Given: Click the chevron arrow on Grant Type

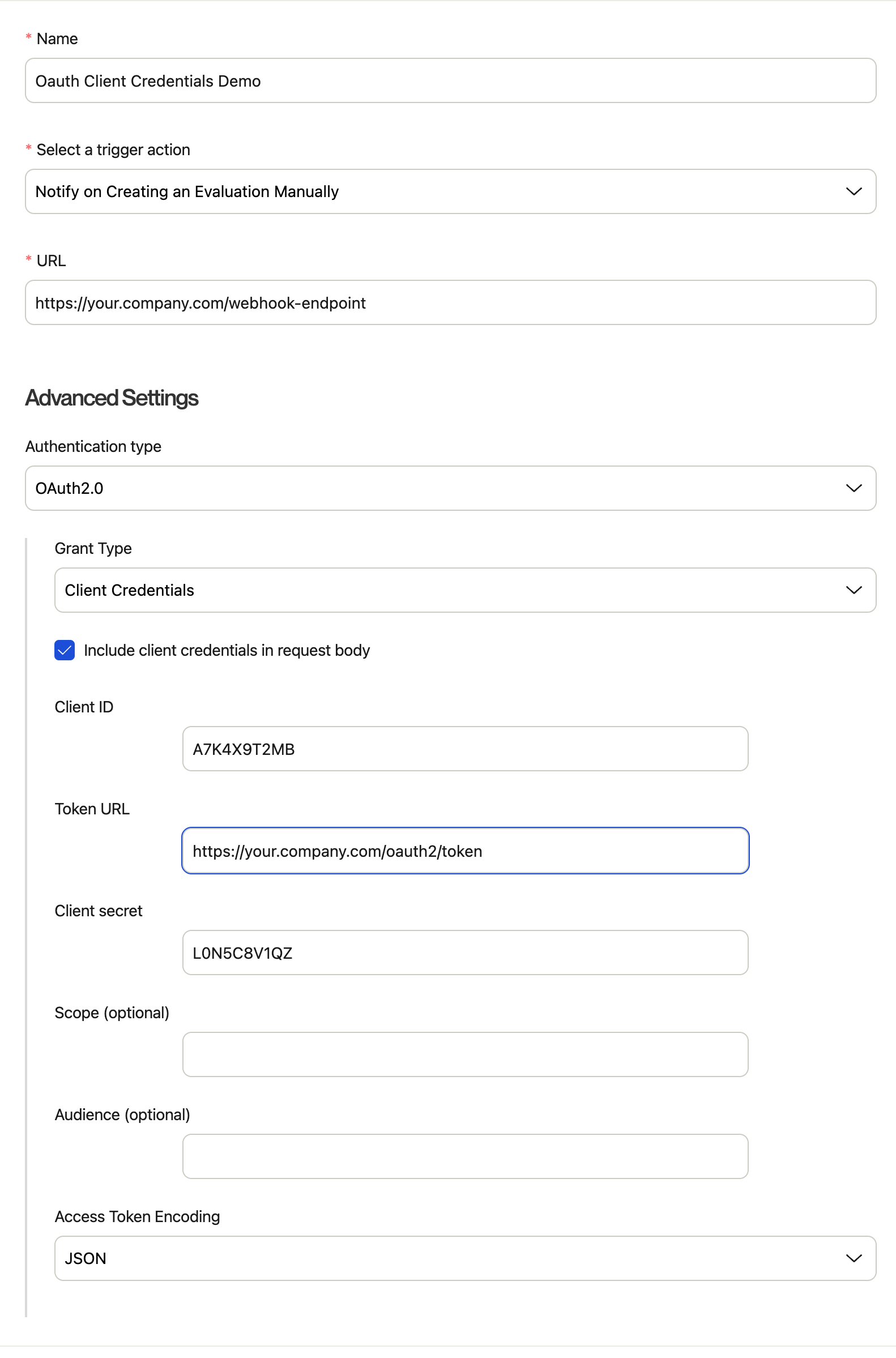Looking at the screenshot, I should (x=854, y=590).
